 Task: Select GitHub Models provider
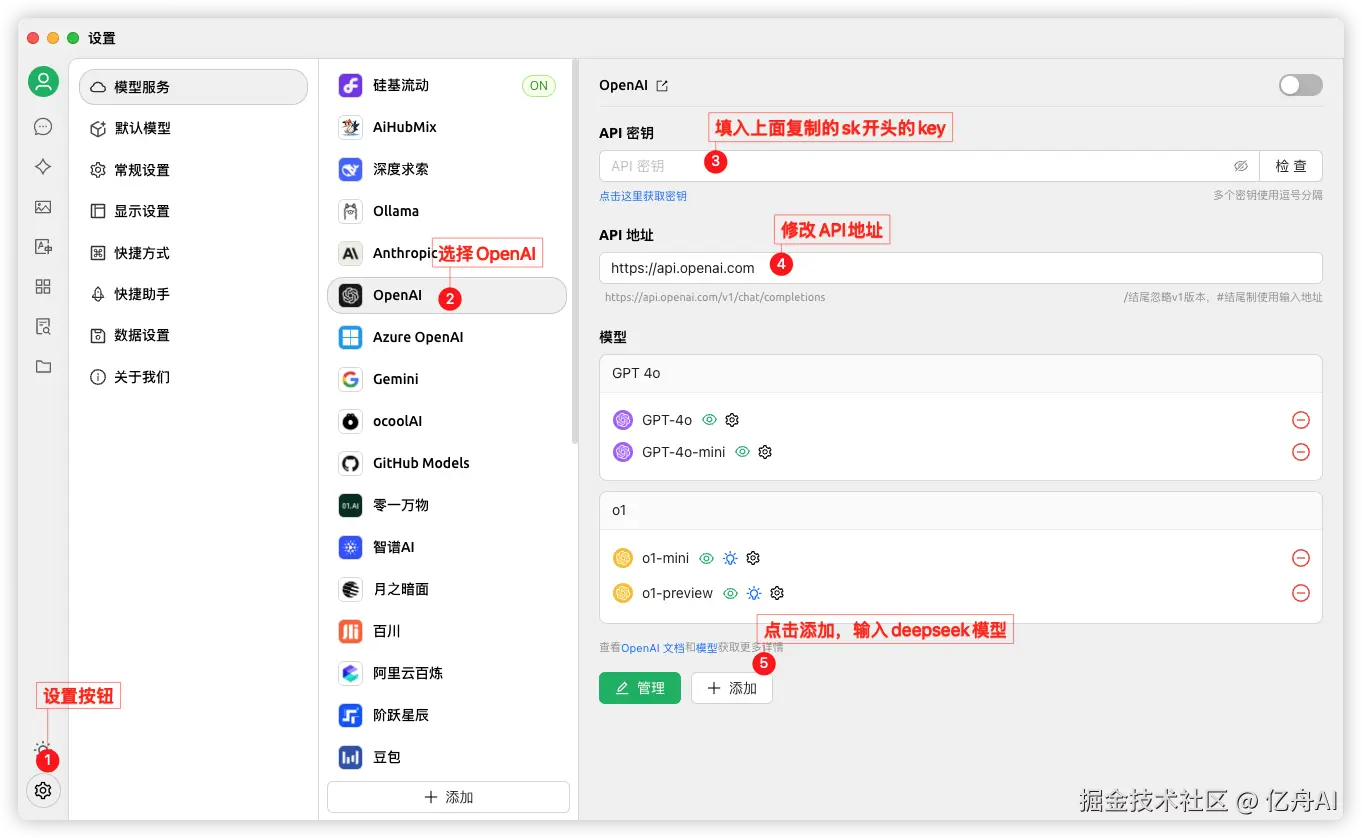(447, 463)
